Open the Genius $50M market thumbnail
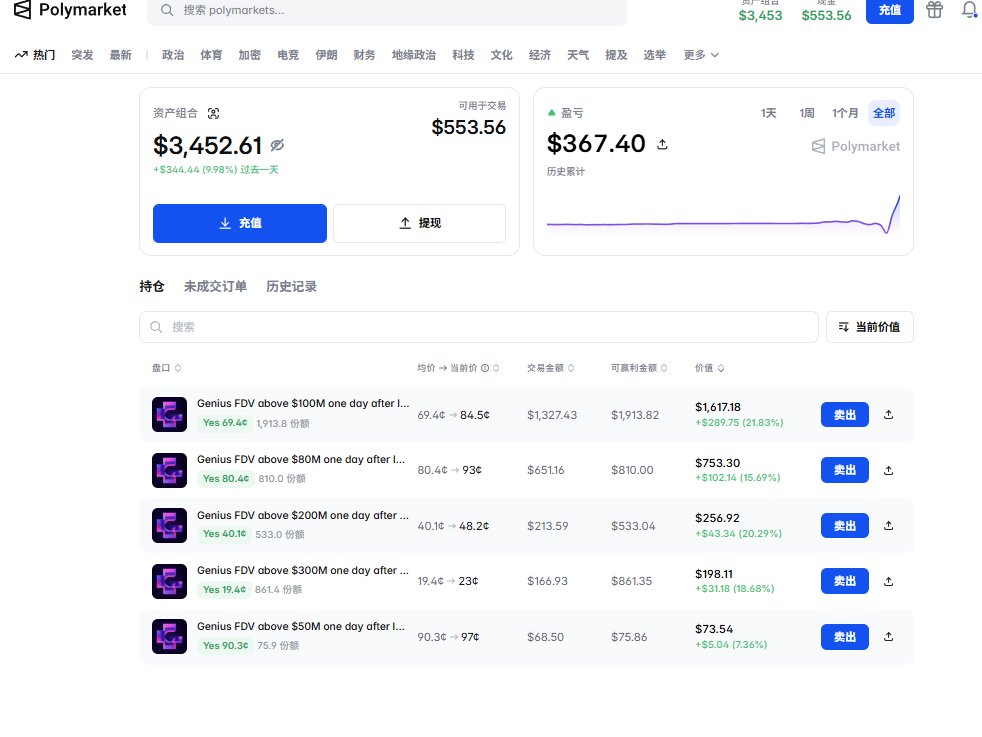 (169, 636)
